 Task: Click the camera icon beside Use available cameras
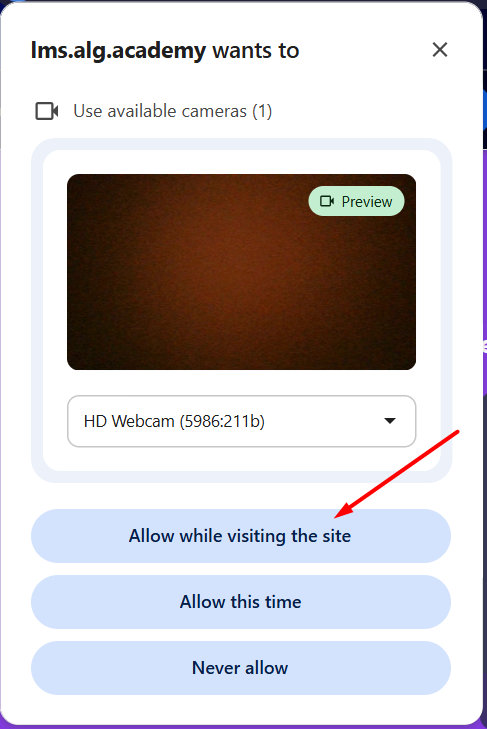click(47, 111)
